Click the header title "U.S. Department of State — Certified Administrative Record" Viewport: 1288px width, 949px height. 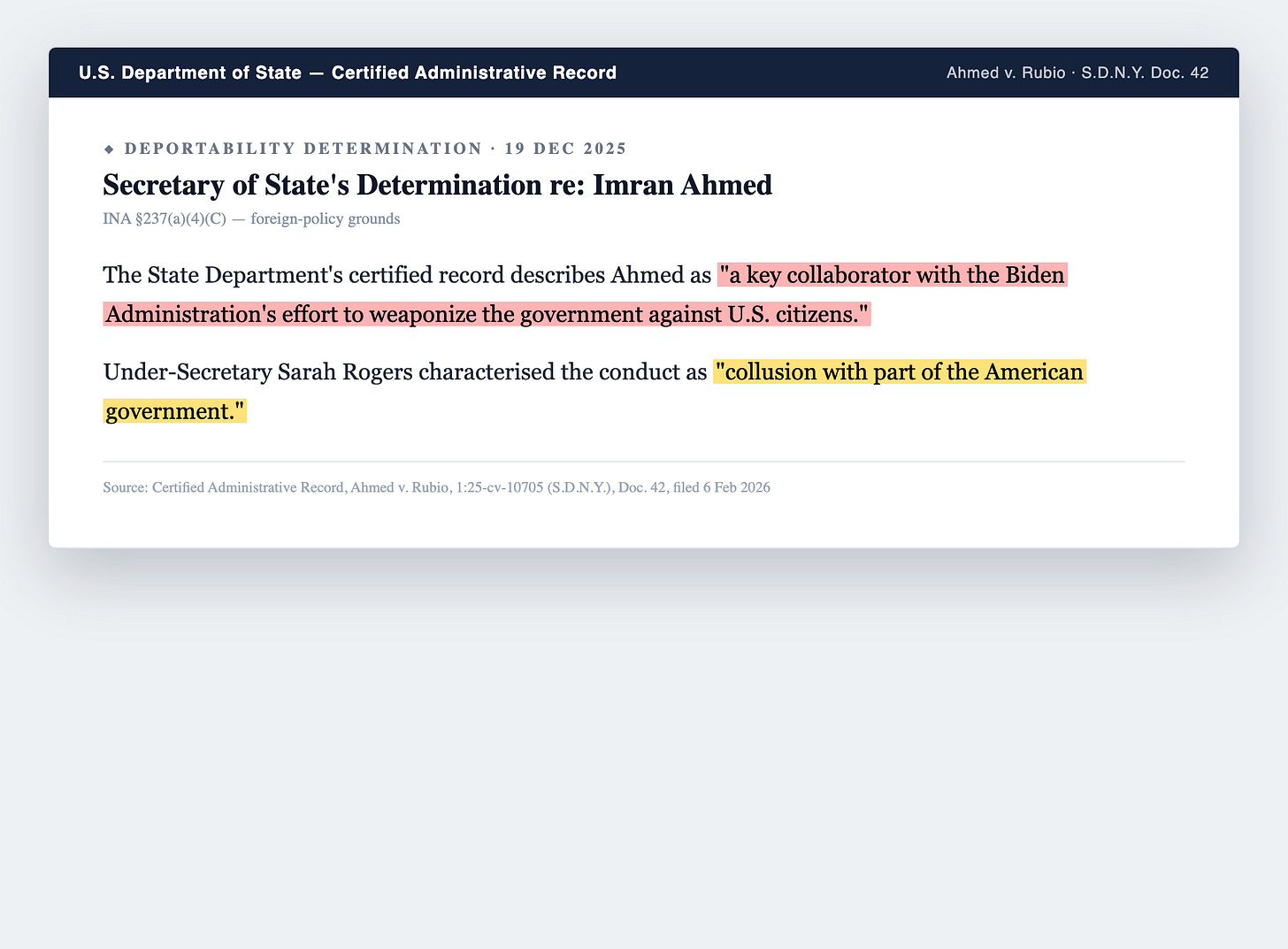tap(348, 73)
